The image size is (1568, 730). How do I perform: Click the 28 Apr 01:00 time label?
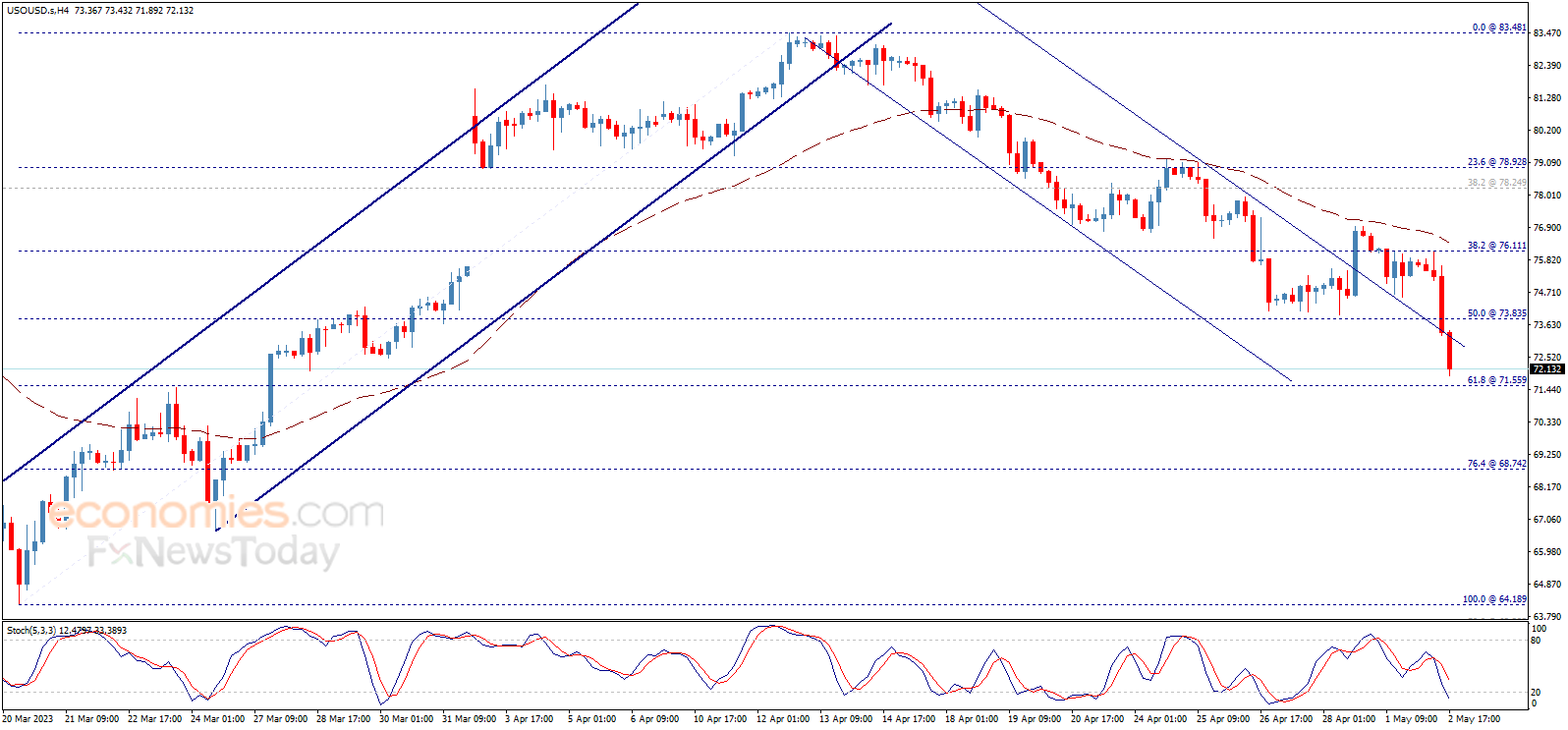point(1349,719)
